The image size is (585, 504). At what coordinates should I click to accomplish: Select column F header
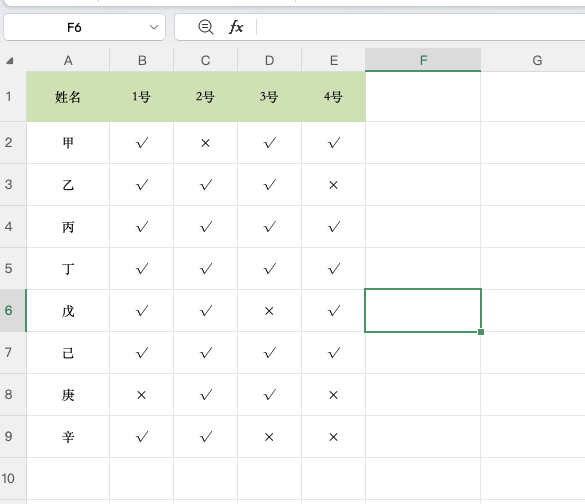(423, 60)
